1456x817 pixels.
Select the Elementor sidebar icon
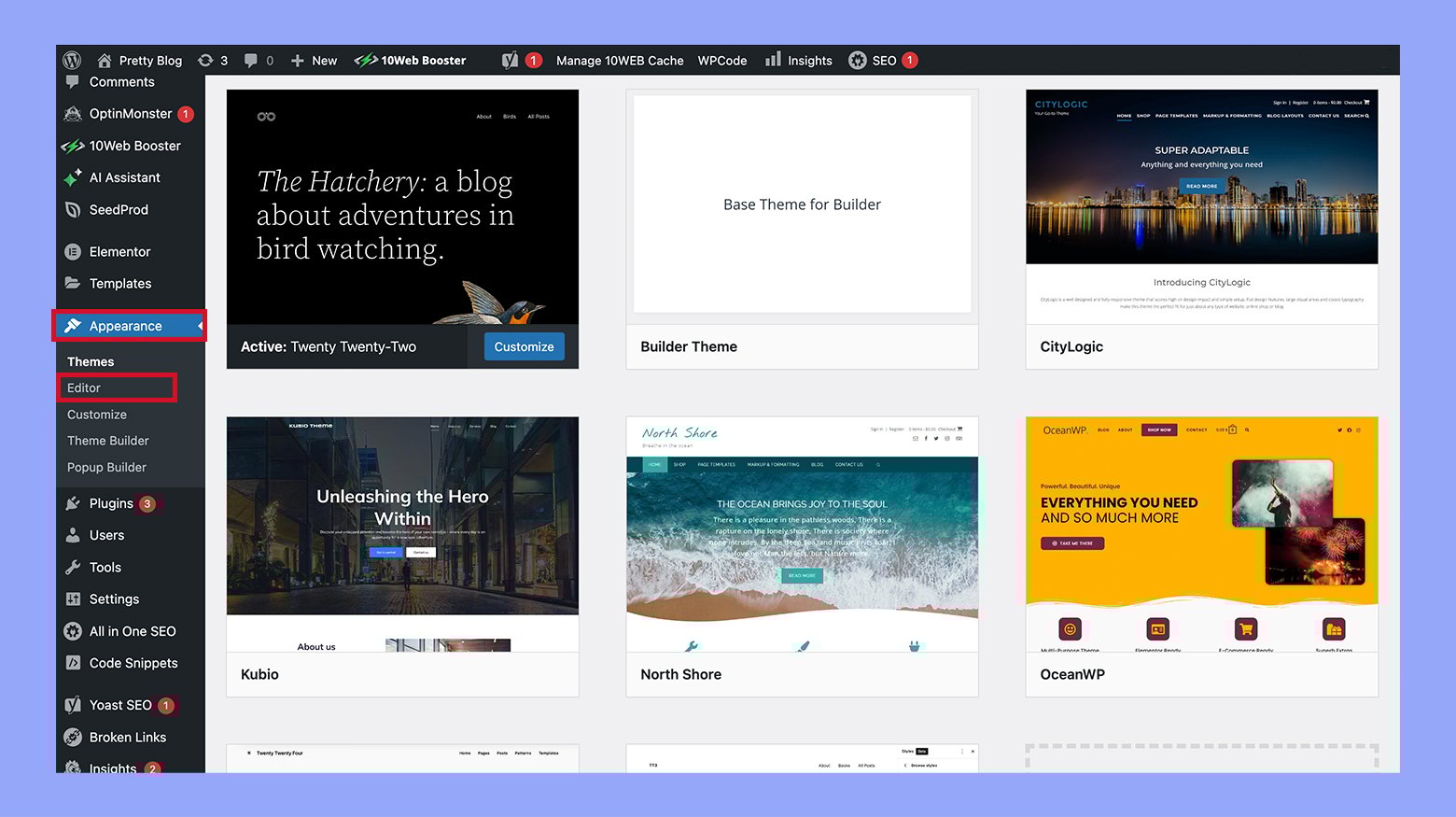point(74,251)
